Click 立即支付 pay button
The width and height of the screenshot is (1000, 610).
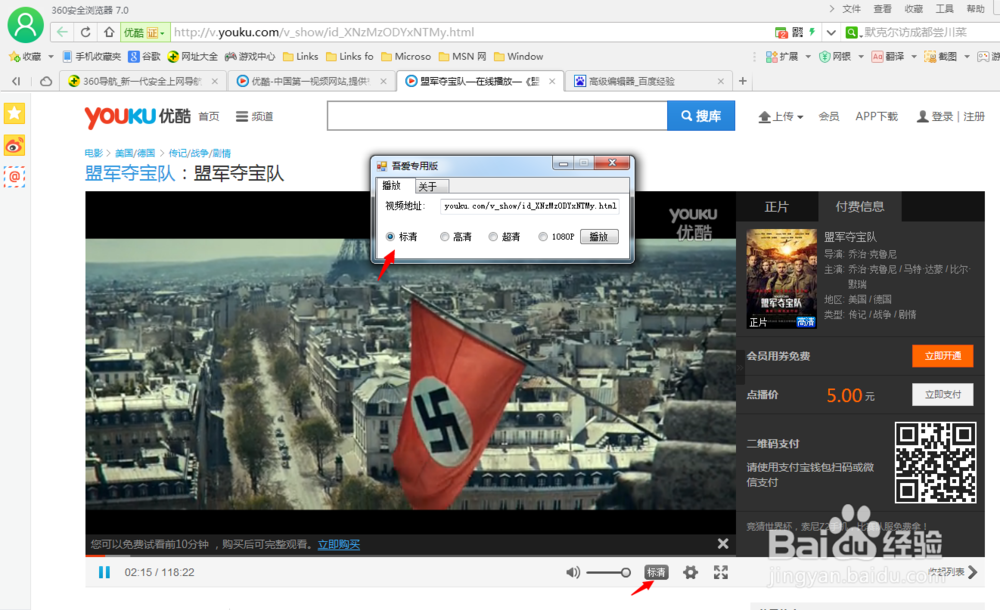943,394
